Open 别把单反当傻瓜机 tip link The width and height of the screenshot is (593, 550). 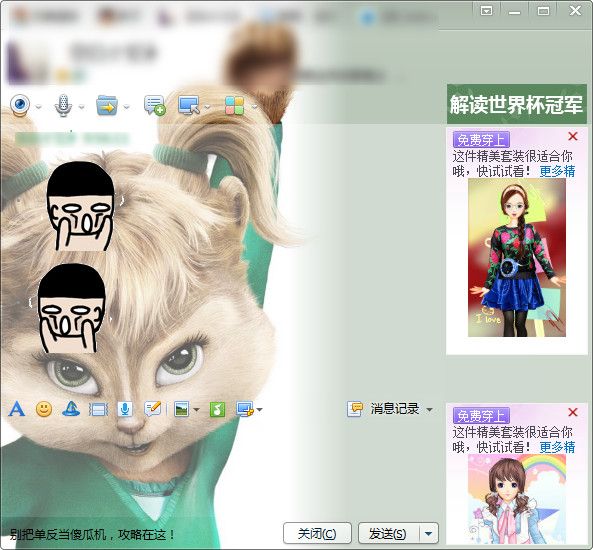(x=92, y=534)
